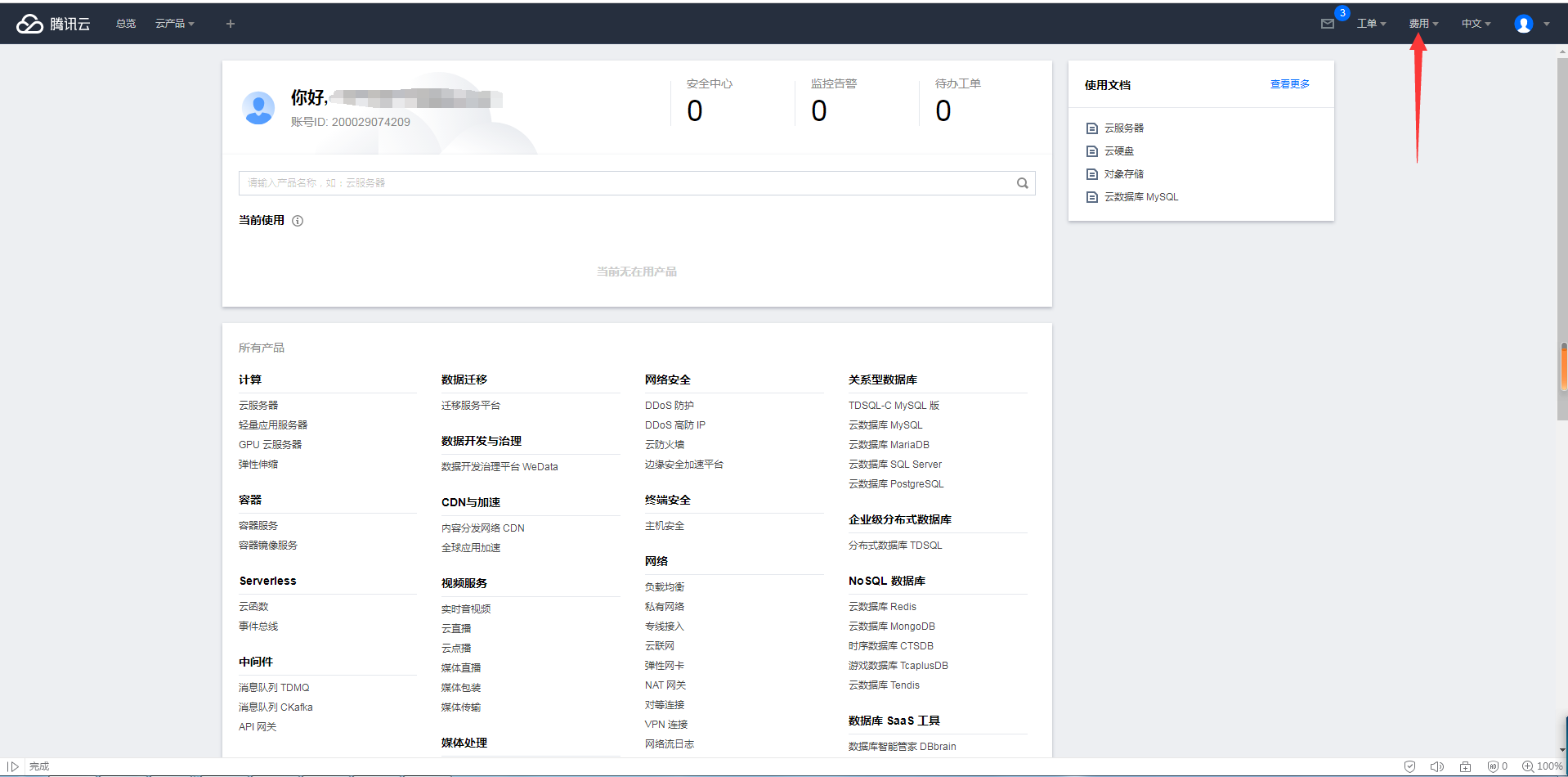Open NAT 网关 product
1568x777 pixels.
pos(665,685)
